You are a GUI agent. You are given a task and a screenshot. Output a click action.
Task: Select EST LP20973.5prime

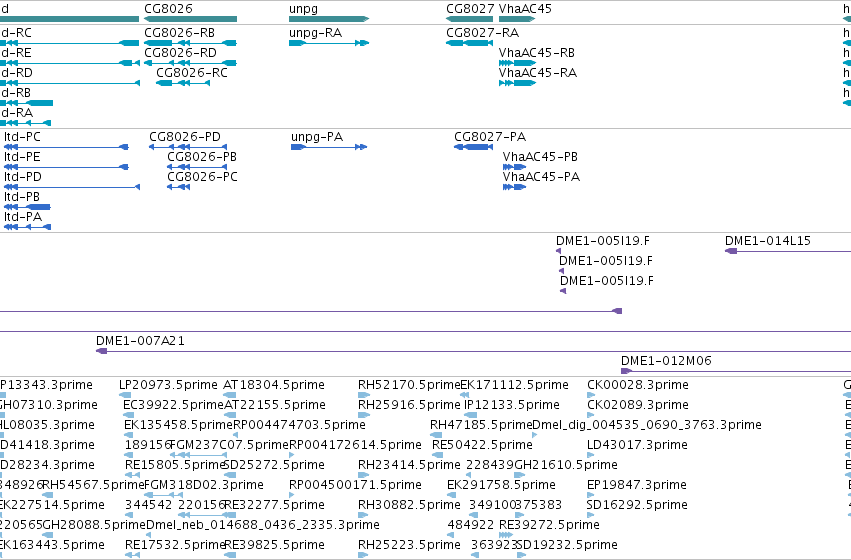click(168, 385)
